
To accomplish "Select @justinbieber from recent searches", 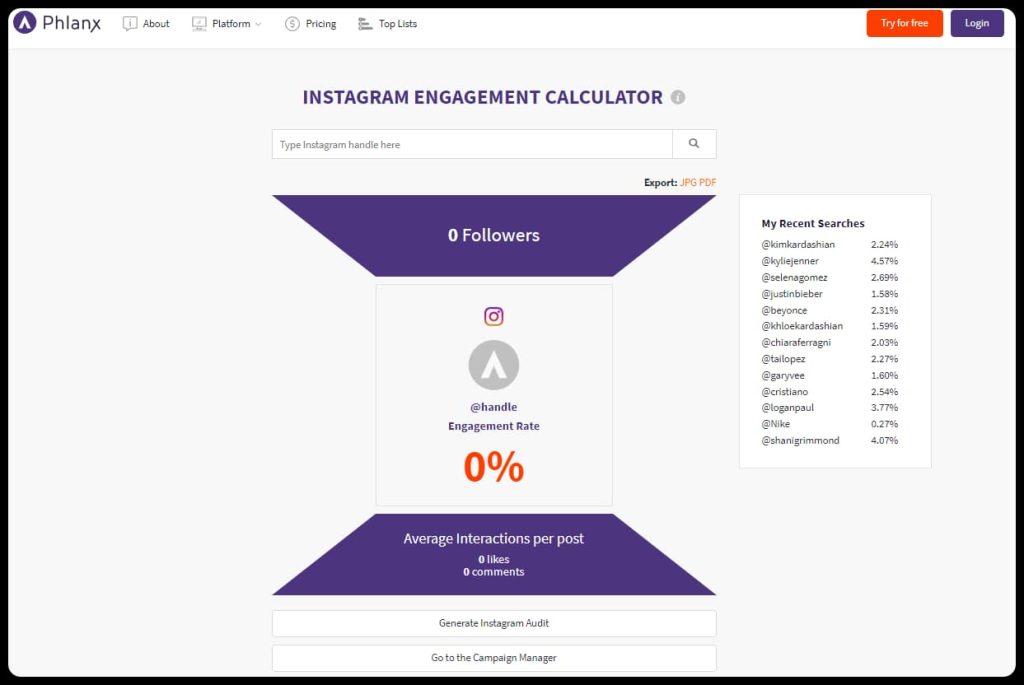I will point(792,294).
